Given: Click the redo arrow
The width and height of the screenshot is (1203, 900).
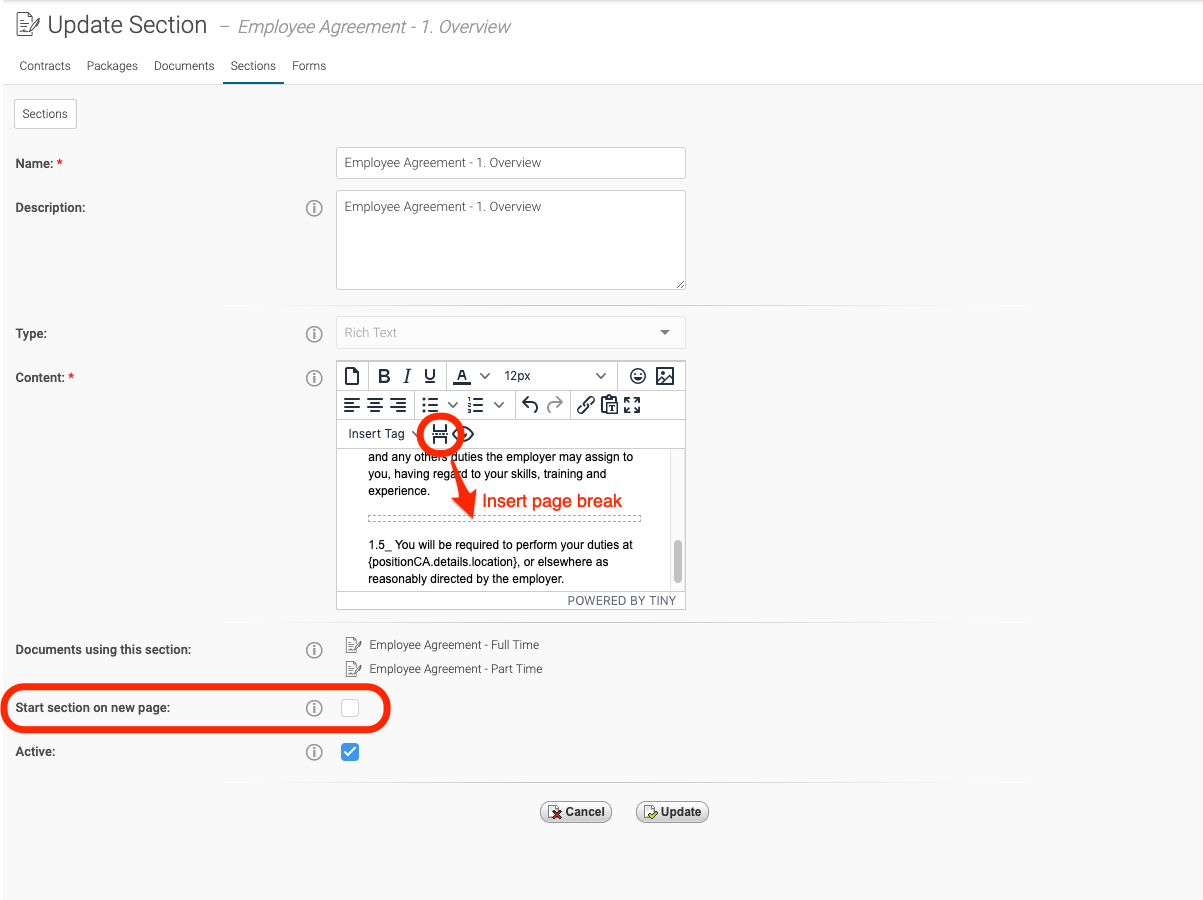Looking at the screenshot, I should [x=554, y=405].
